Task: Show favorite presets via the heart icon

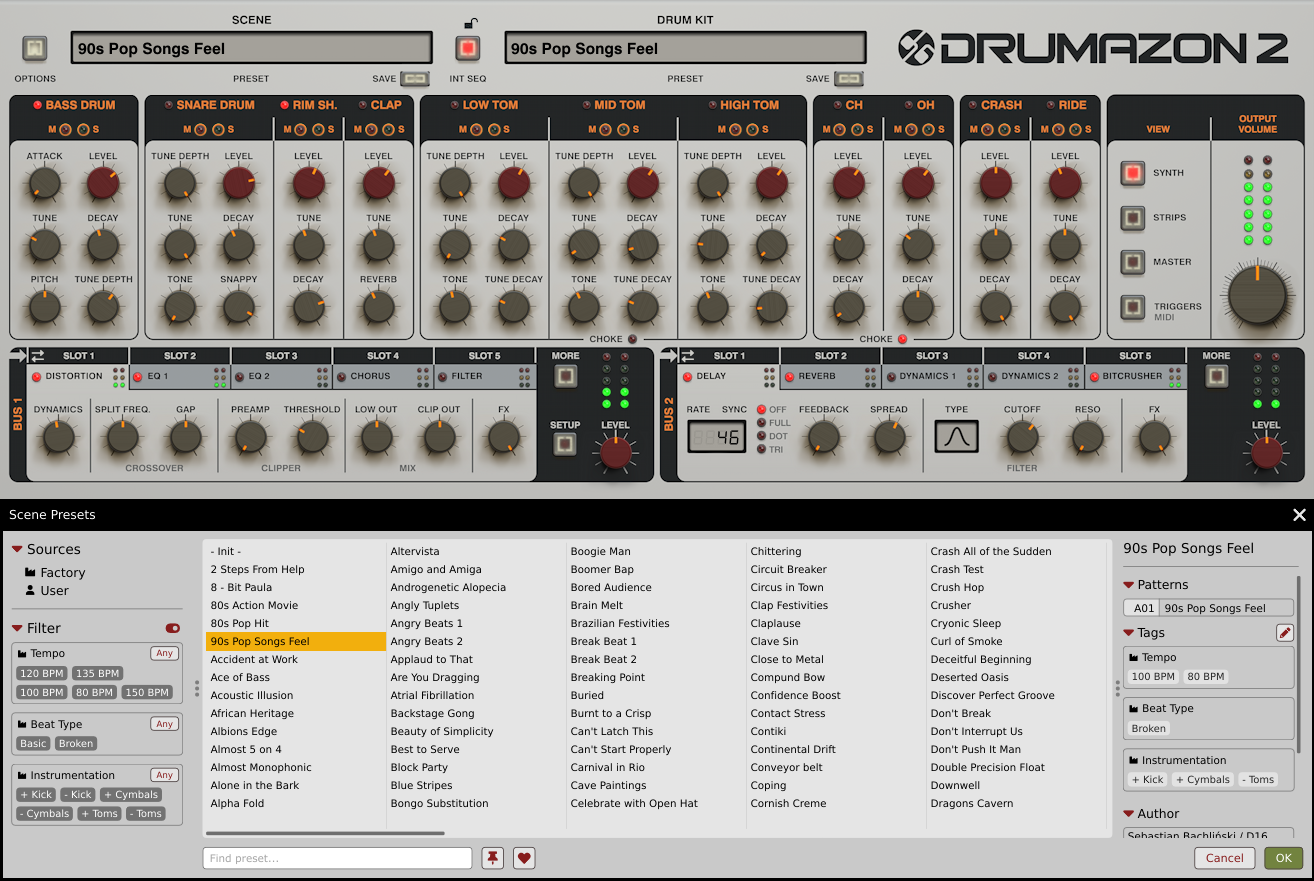Action: [524, 857]
